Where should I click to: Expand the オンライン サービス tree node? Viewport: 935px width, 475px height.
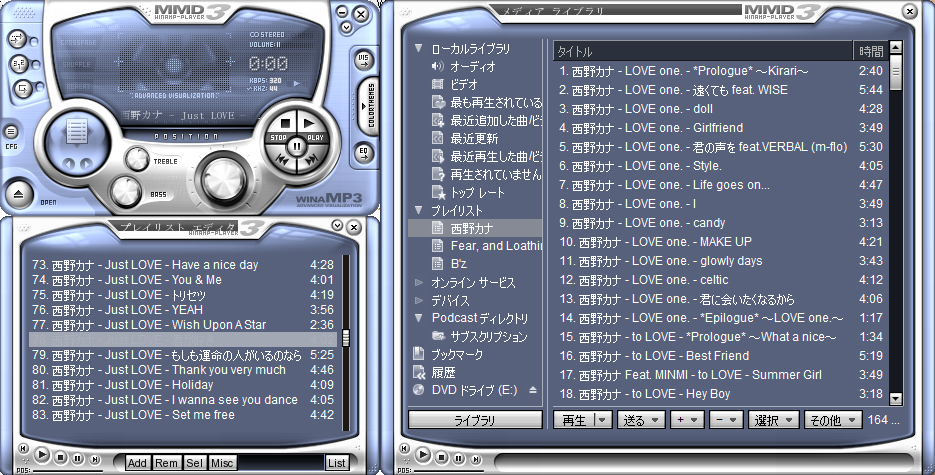pos(419,282)
